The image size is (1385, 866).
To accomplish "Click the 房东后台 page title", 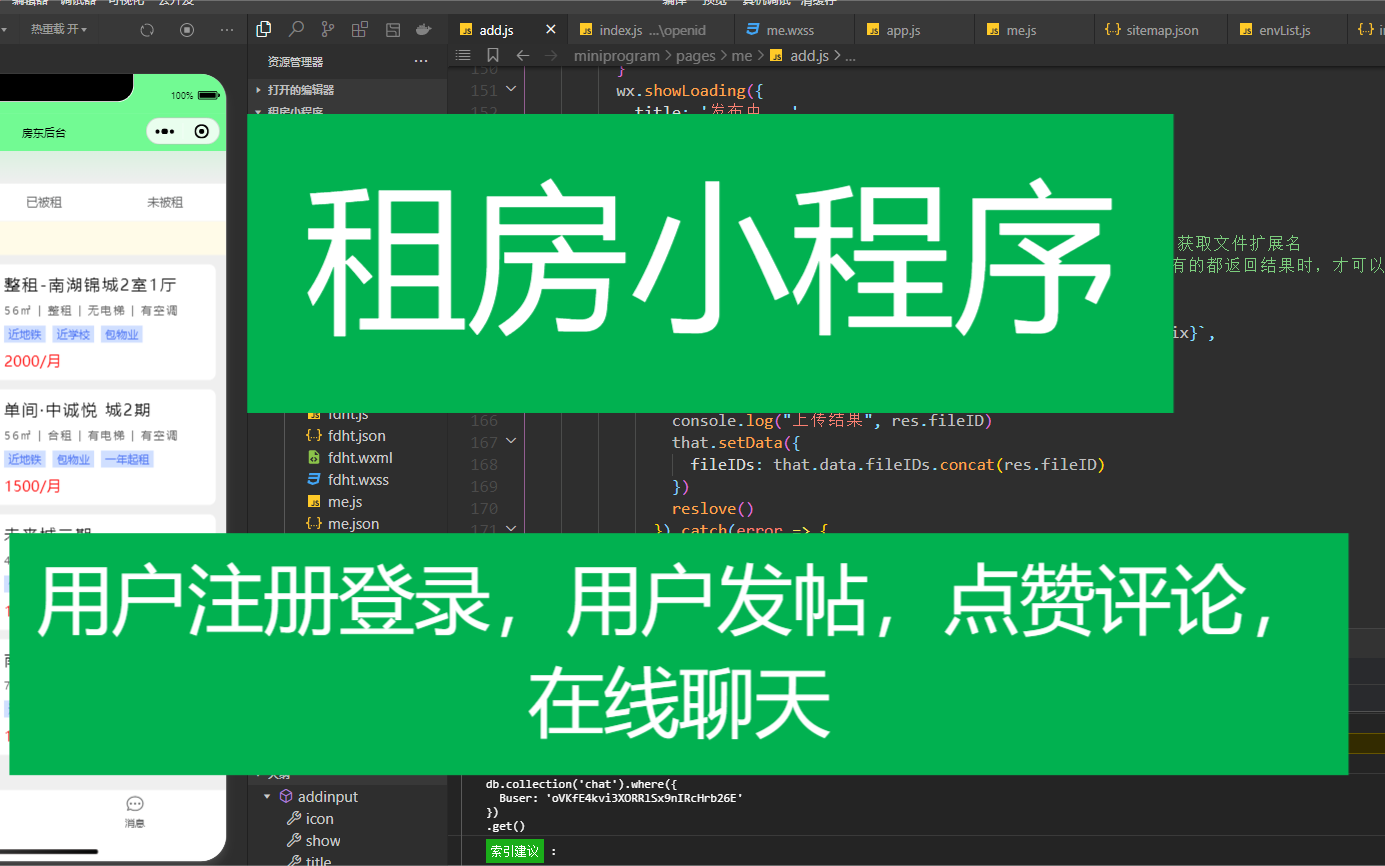I will click(x=44, y=132).
